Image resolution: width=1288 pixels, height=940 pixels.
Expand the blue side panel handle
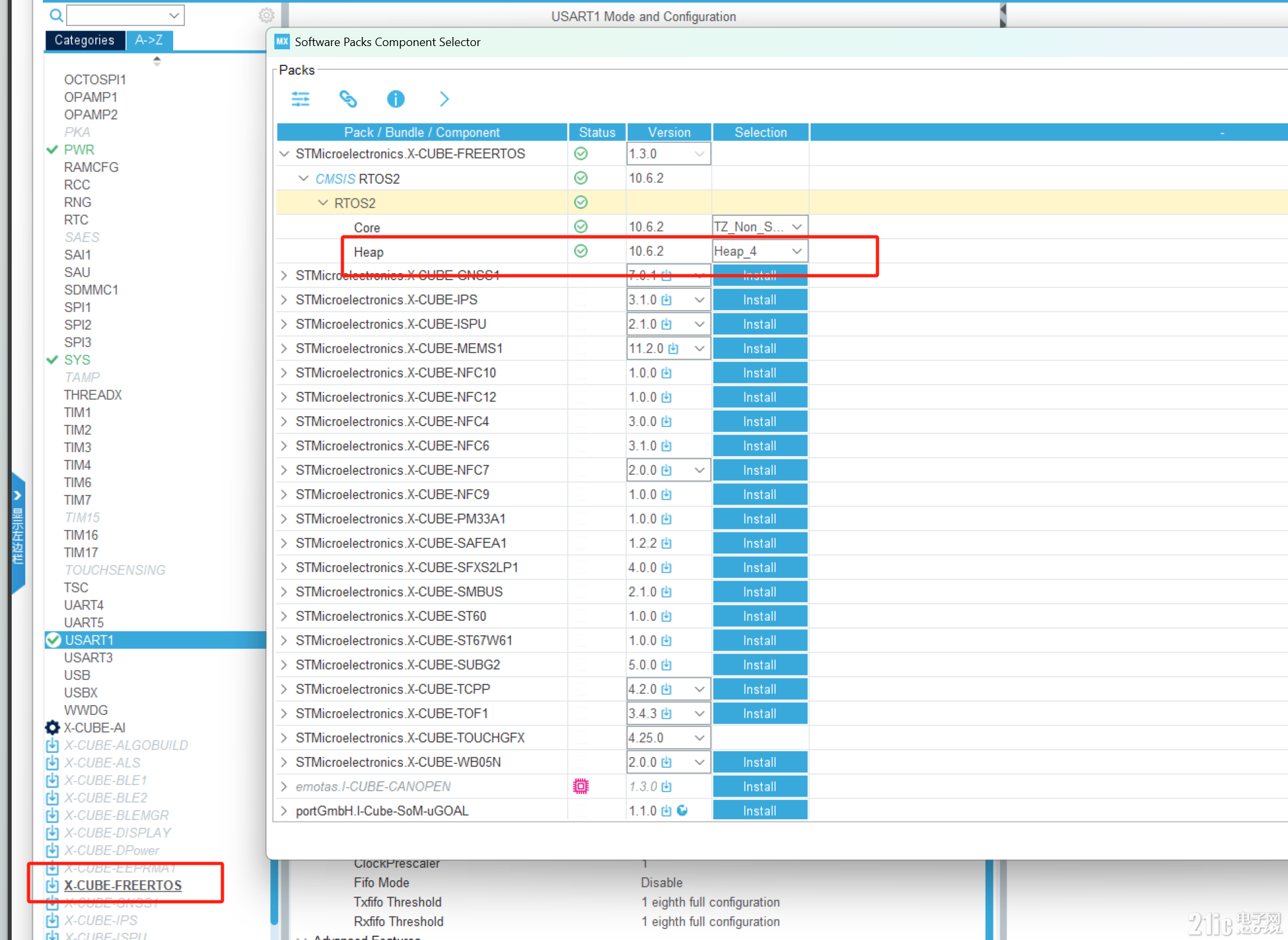[x=18, y=533]
